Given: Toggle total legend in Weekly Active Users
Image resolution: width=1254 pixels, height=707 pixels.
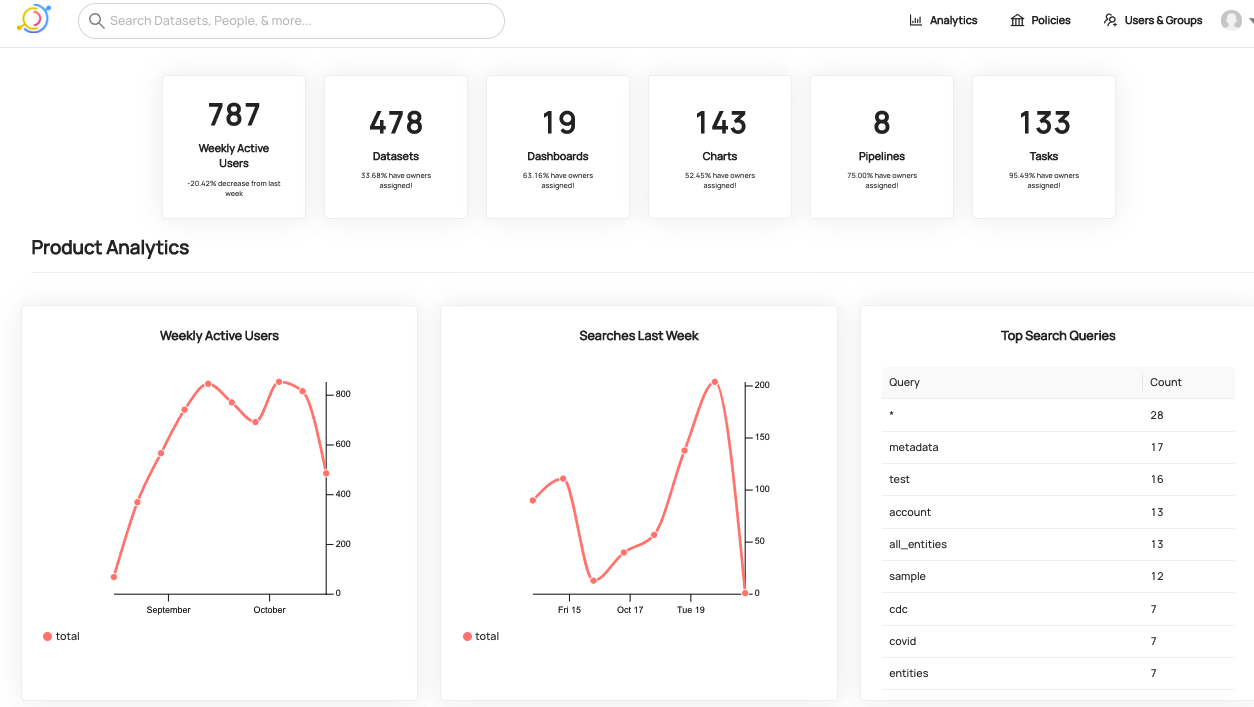Looking at the screenshot, I should click(x=61, y=636).
